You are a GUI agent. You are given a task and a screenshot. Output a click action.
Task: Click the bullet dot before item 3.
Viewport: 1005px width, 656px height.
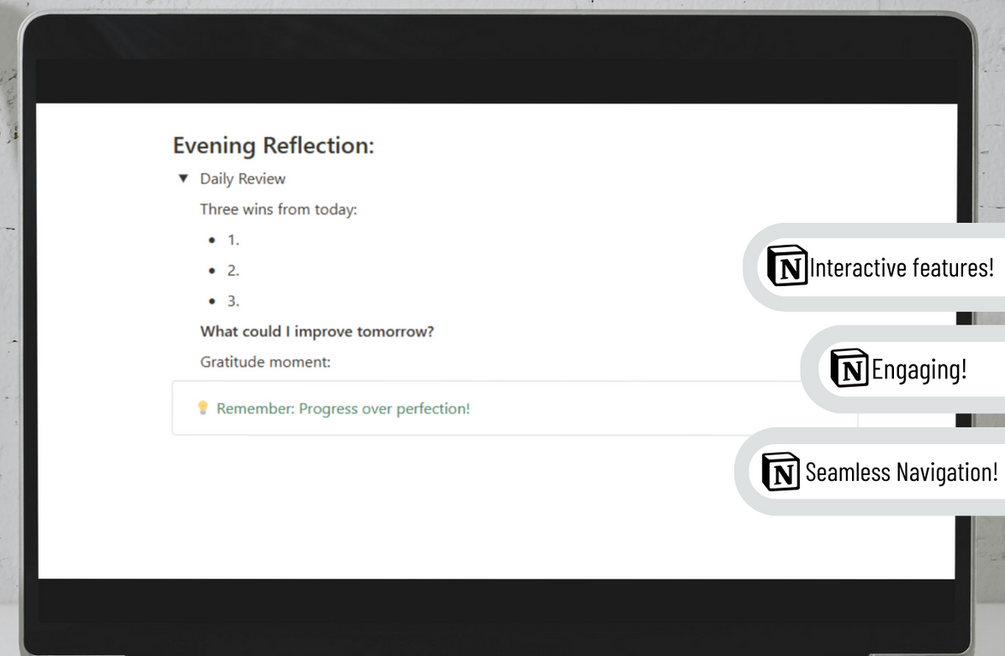click(212, 301)
